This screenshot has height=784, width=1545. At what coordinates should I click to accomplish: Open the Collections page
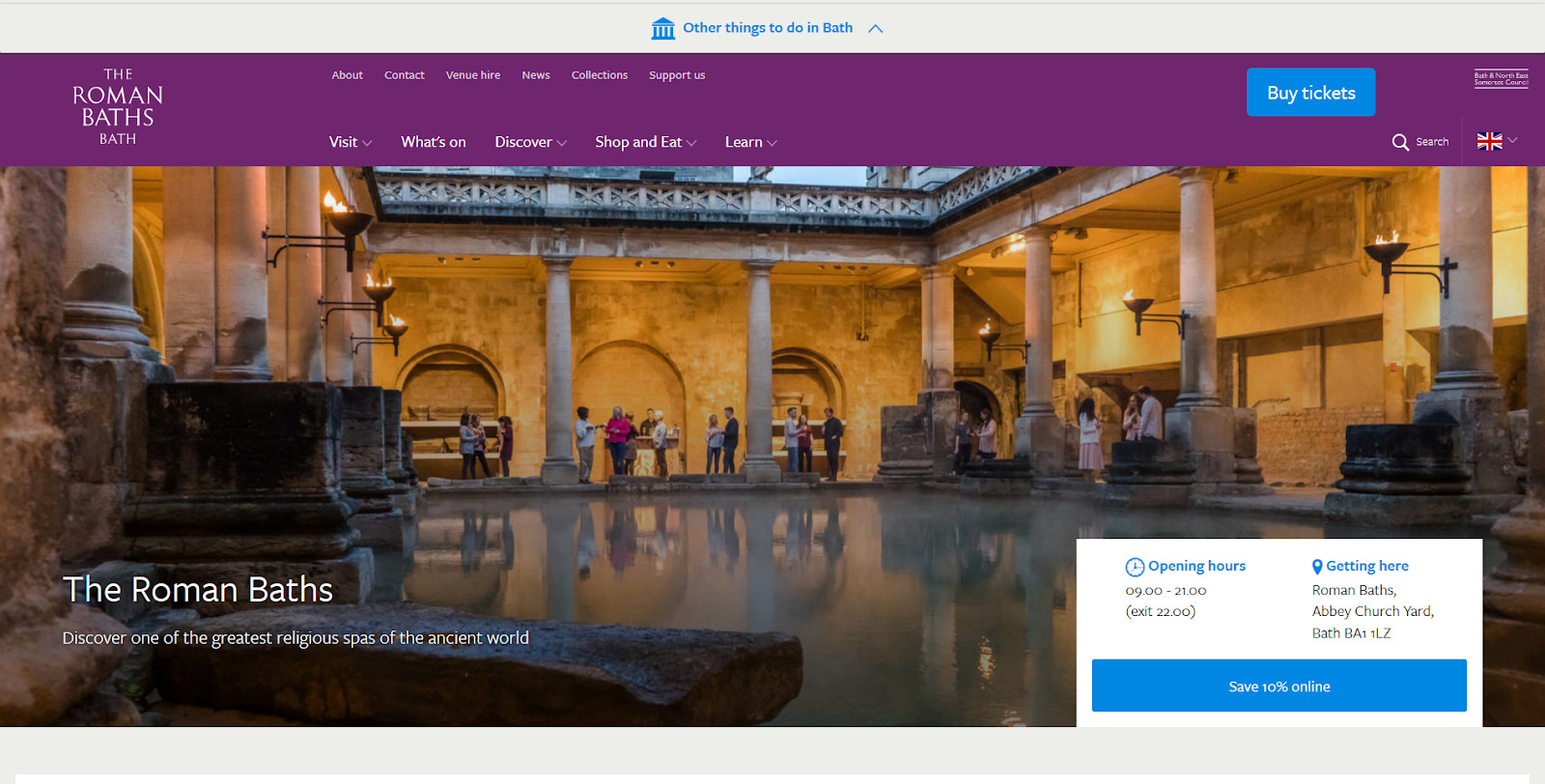[x=600, y=75]
